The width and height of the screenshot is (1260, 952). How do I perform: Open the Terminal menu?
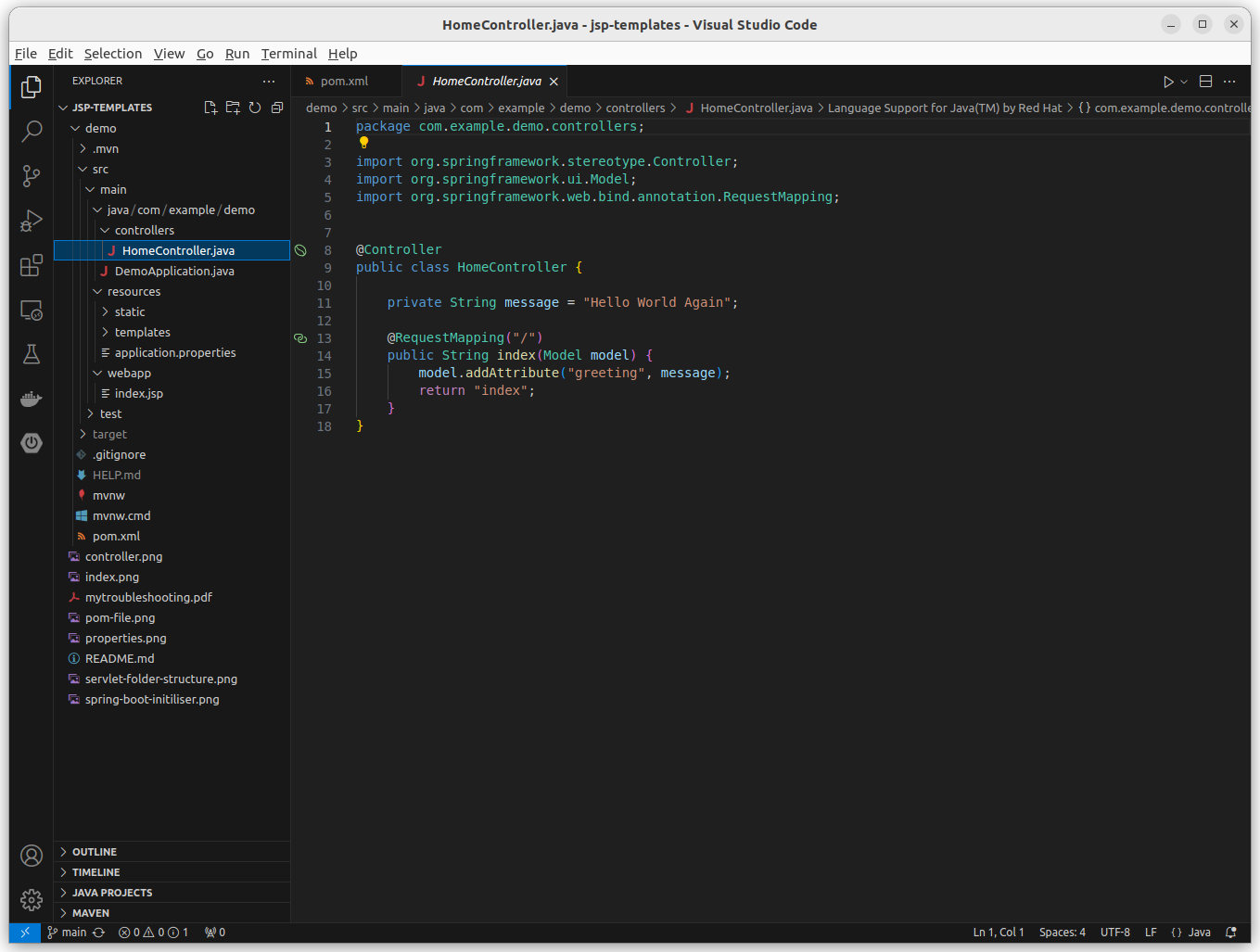pos(288,54)
